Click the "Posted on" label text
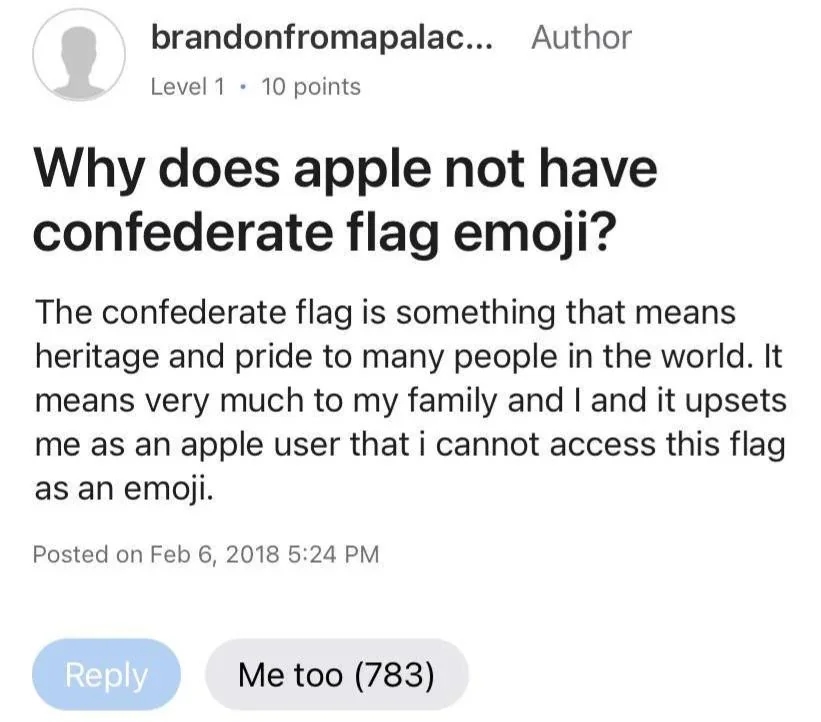Viewport: 821px width, 722px height. 88,553
